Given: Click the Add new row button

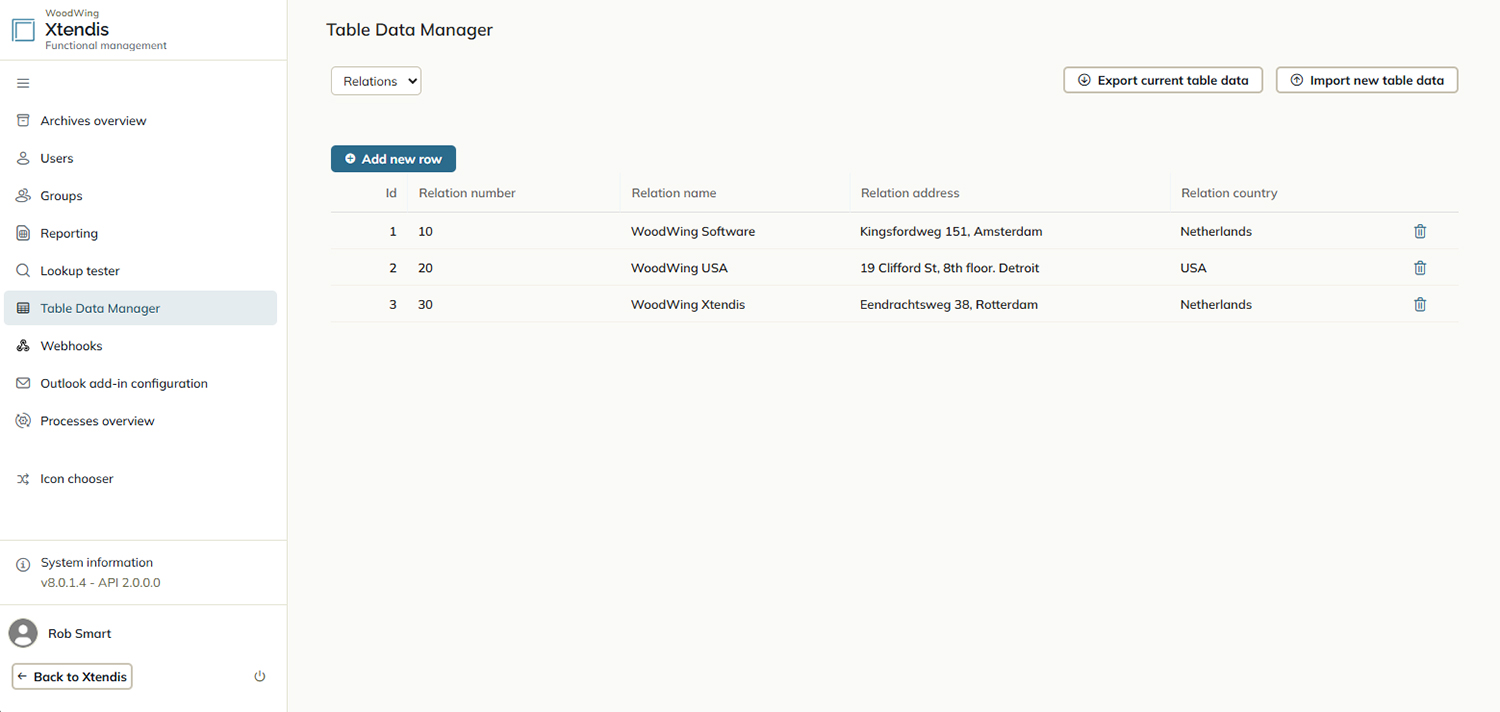Looking at the screenshot, I should pyautogui.click(x=393, y=159).
